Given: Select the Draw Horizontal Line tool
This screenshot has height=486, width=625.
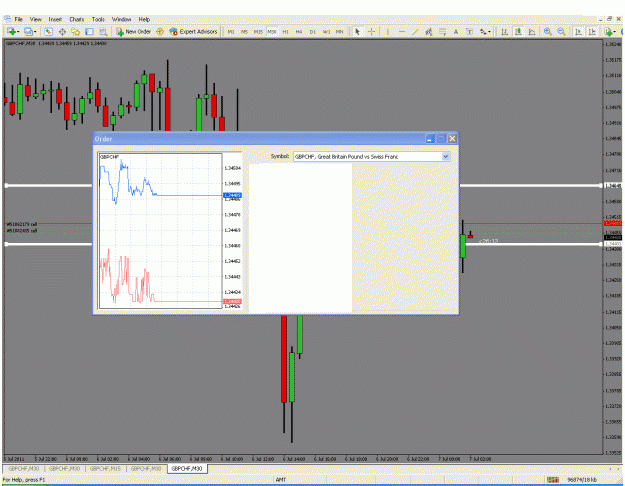Looking at the screenshot, I should tap(401, 31).
